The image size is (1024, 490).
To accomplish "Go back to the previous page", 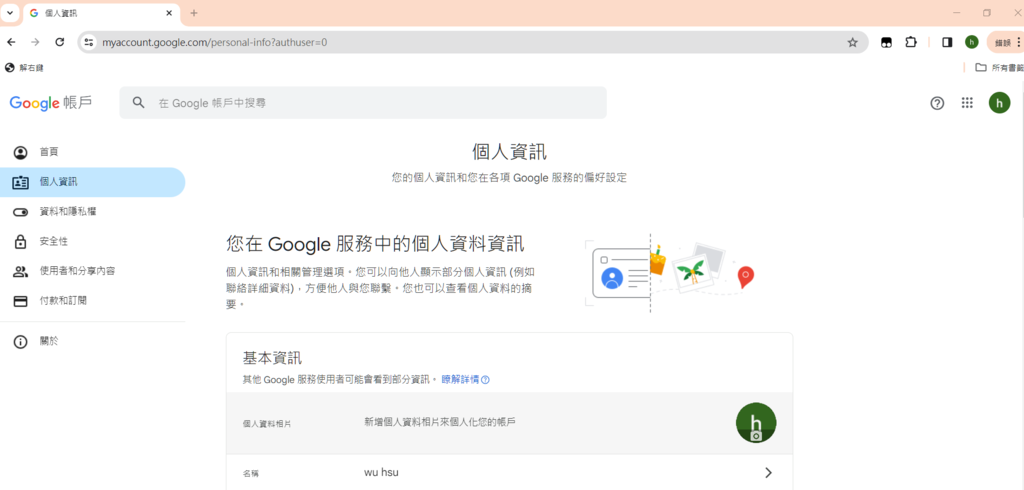I will [11, 42].
